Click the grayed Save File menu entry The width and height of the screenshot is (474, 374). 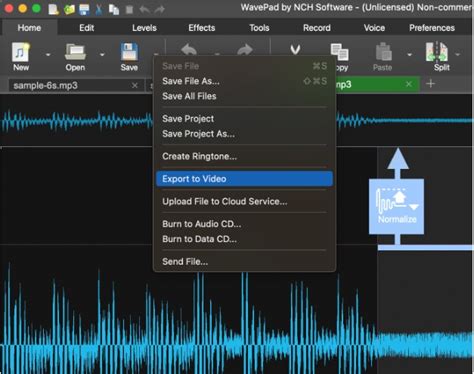pos(244,66)
